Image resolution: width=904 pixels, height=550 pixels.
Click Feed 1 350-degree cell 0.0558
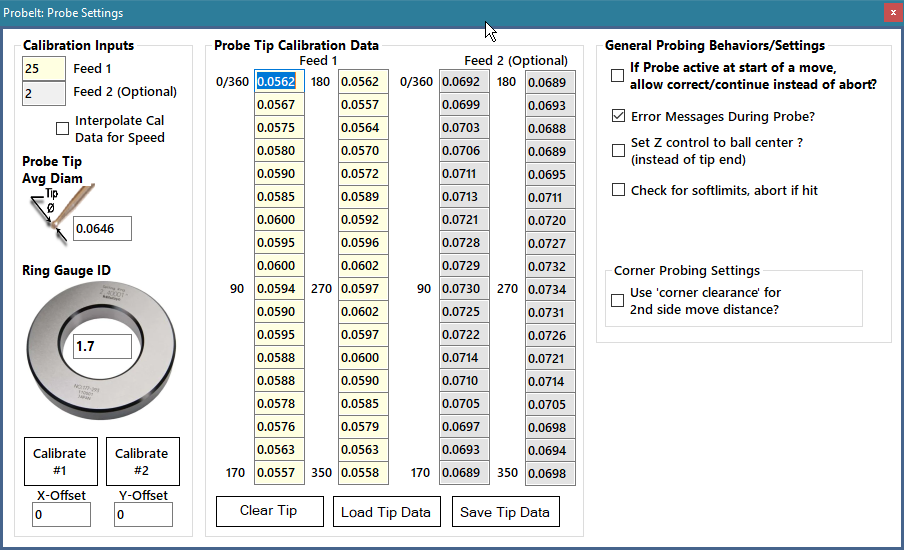coord(363,473)
